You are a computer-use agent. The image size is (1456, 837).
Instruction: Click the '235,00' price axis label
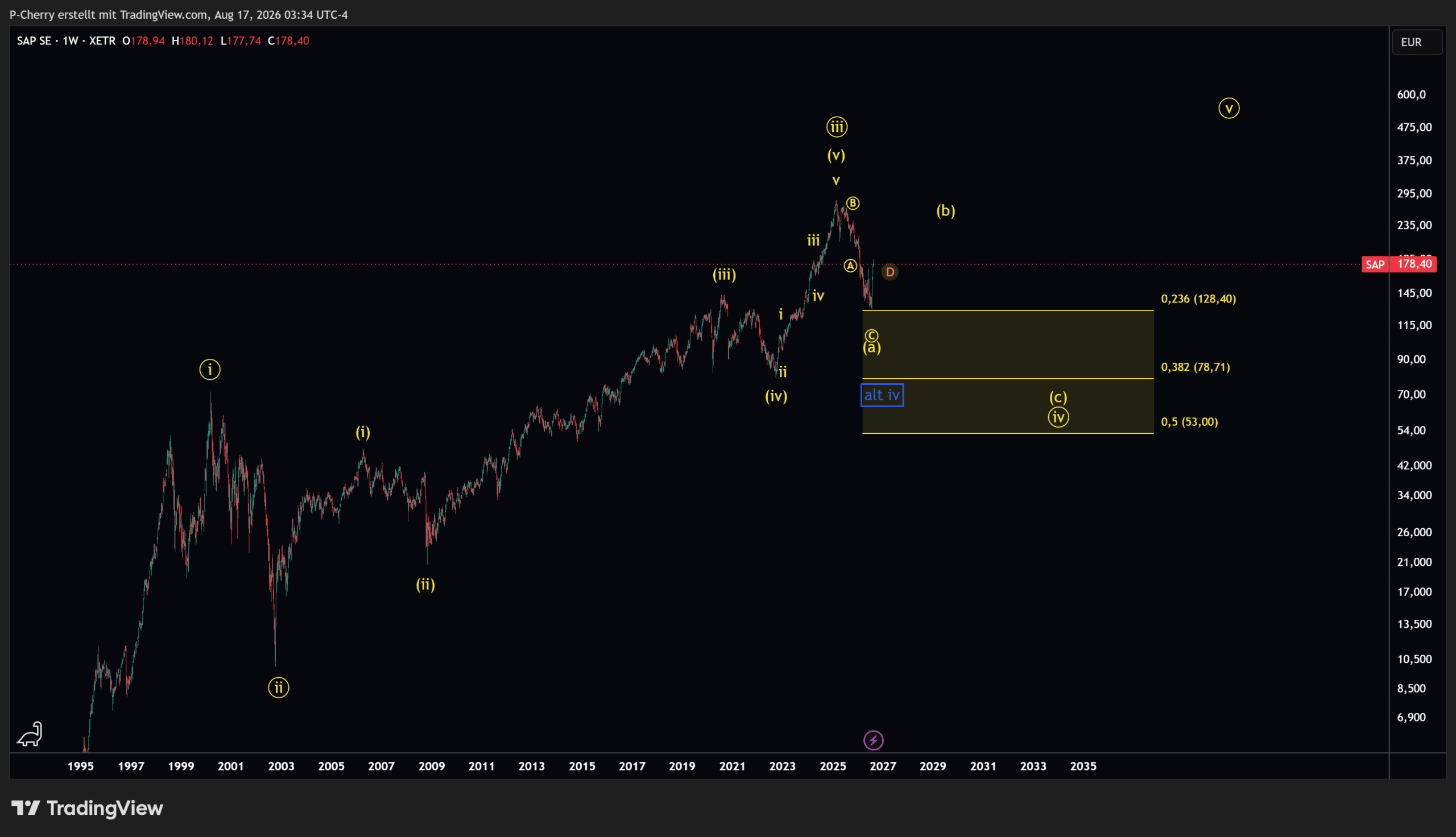pyautogui.click(x=1414, y=225)
